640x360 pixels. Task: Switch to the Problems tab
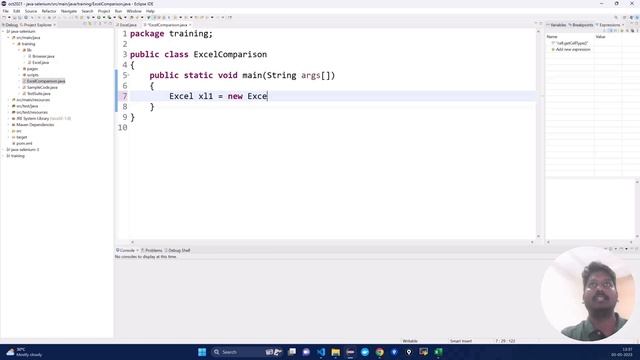coord(152,250)
